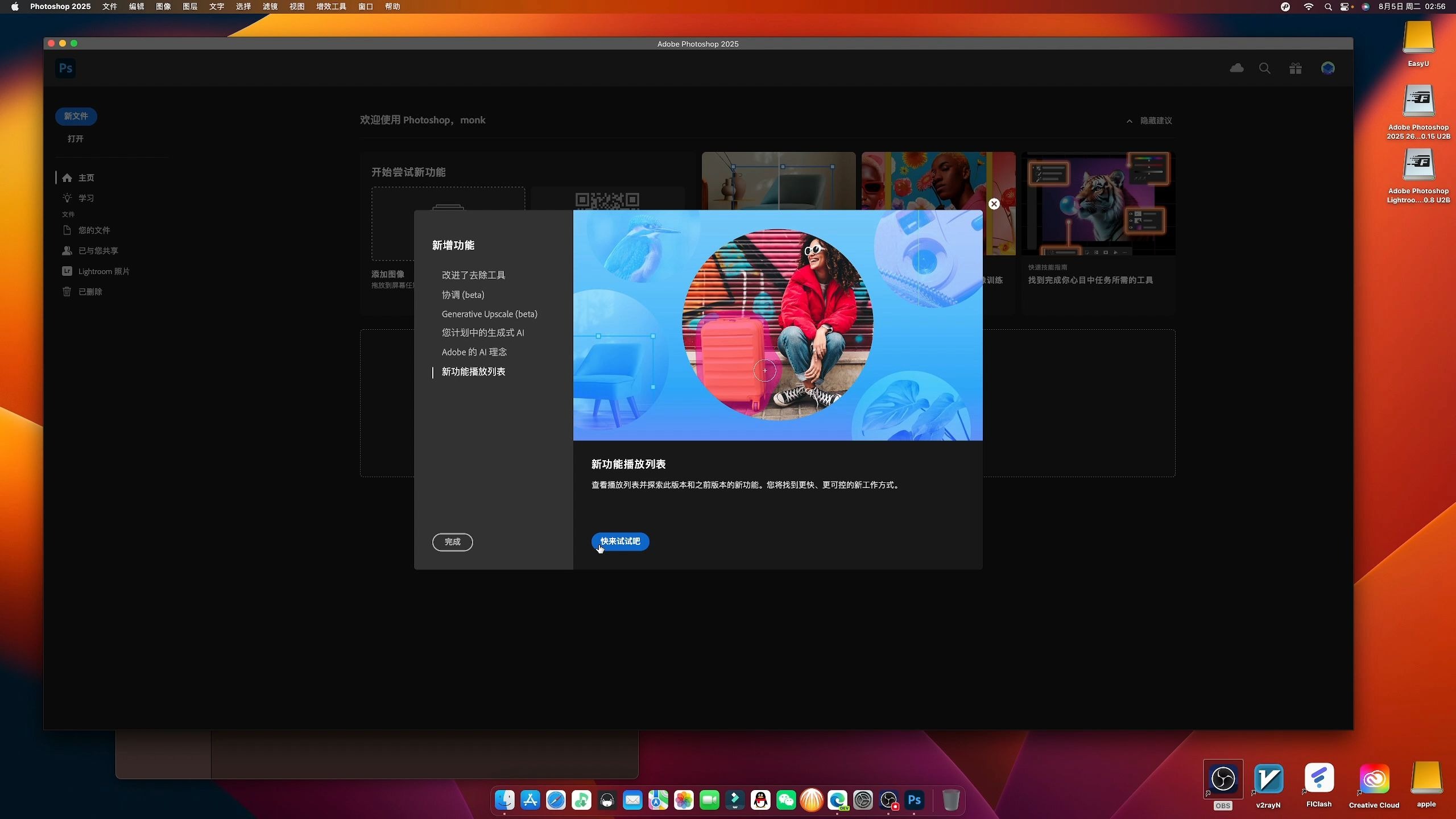The width and height of the screenshot is (1456, 819).
Task: Open Photoshop icon in the Dock
Action: 914,800
